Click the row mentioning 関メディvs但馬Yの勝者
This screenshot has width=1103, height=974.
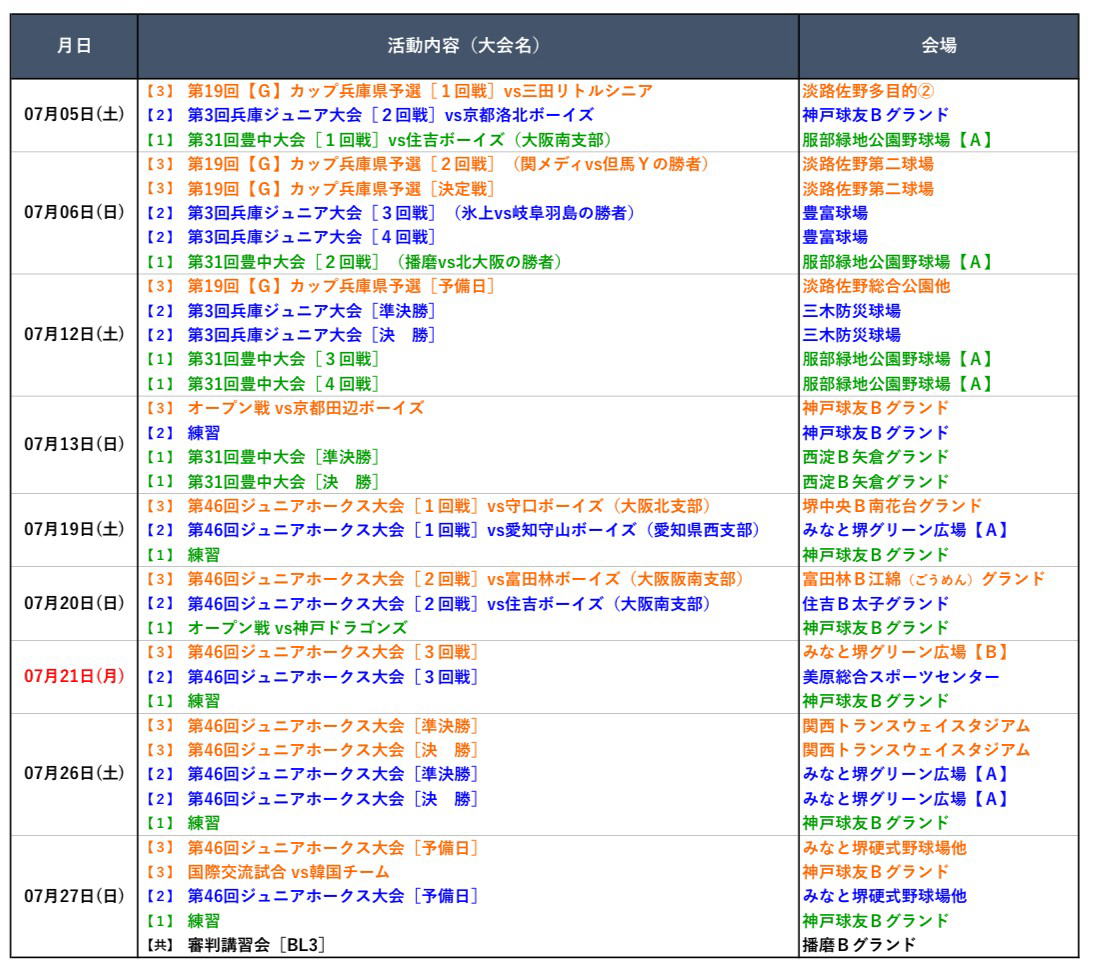click(x=428, y=164)
